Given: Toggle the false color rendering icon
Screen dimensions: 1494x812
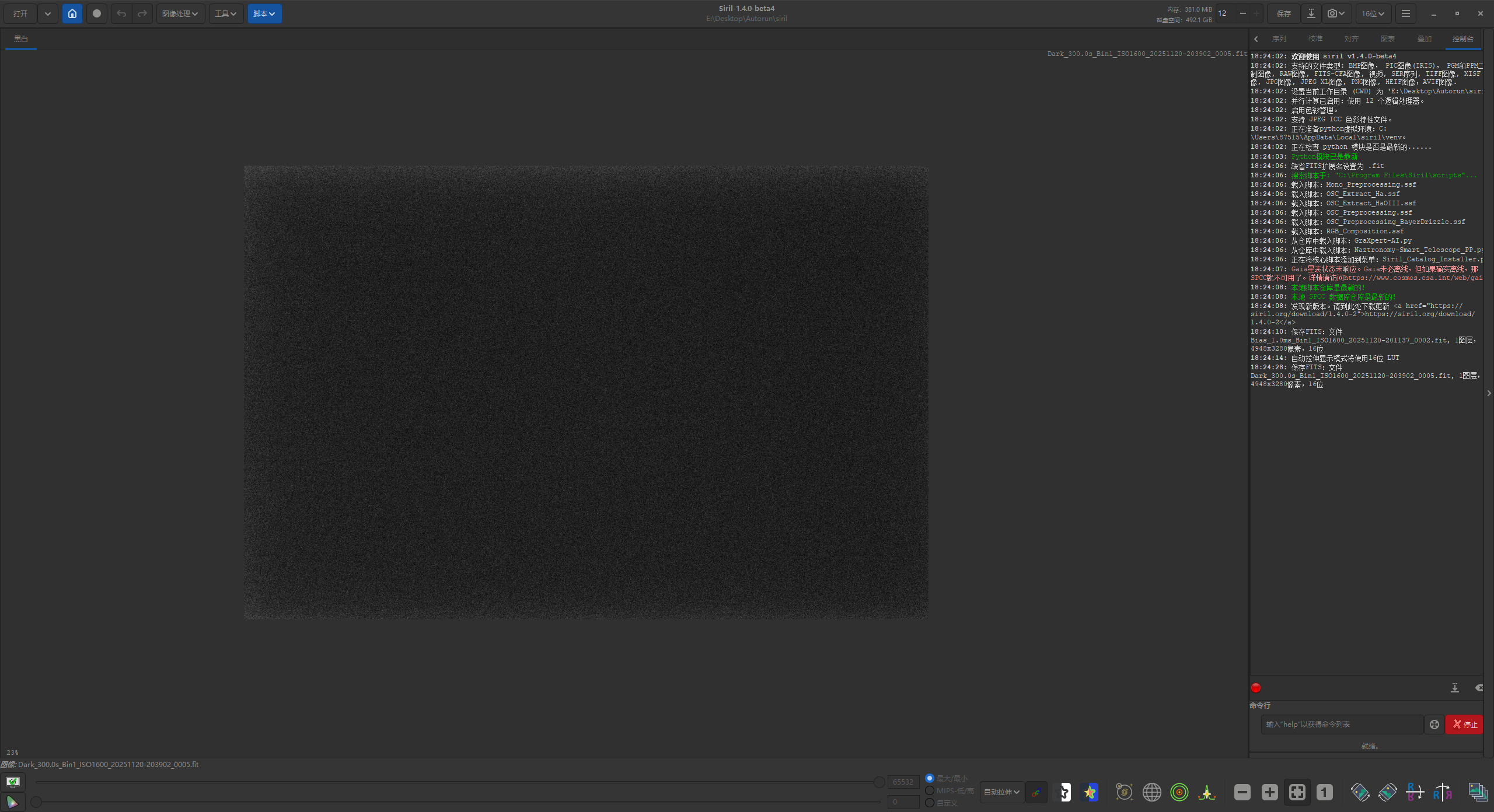Looking at the screenshot, I should pos(1090,792).
